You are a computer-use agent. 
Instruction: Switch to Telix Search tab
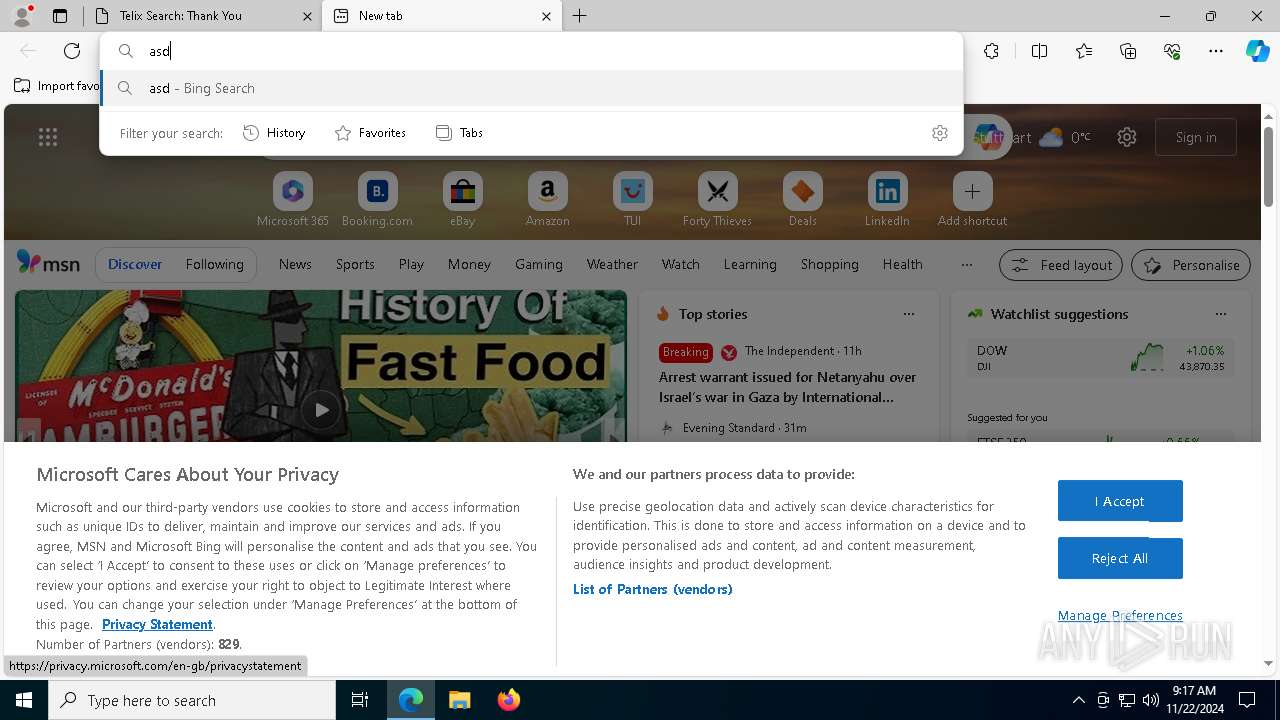coord(202,16)
